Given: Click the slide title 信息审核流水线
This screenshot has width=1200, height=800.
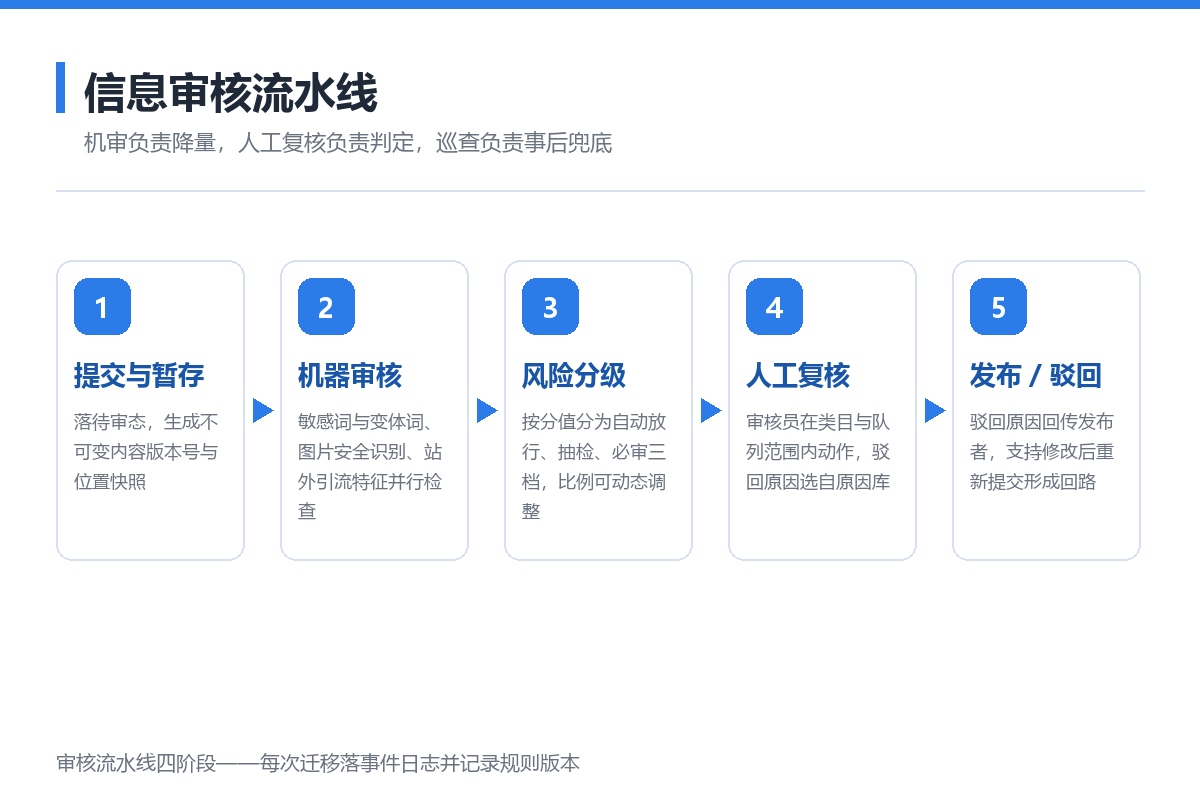Looking at the screenshot, I should [230, 94].
